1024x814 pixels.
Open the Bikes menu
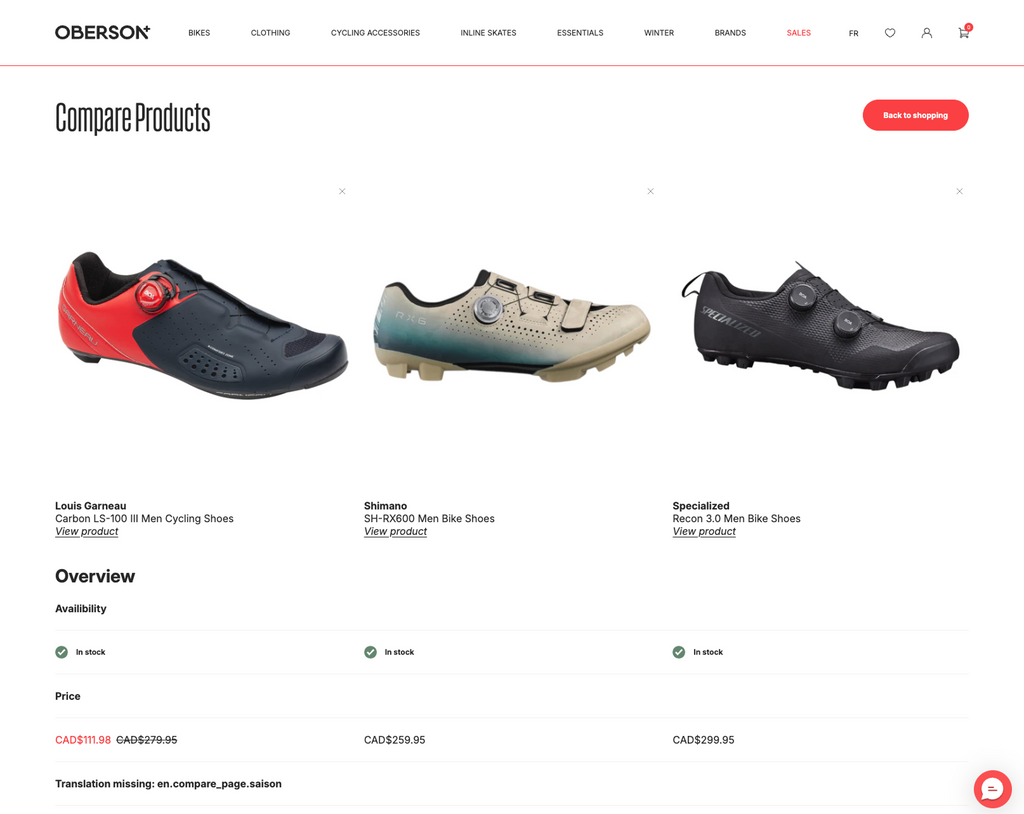[199, 33]
